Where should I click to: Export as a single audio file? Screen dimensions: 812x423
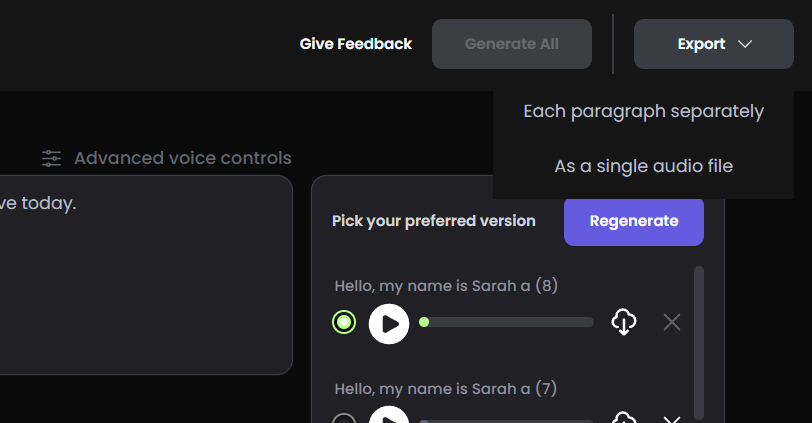tap(643, 166)
